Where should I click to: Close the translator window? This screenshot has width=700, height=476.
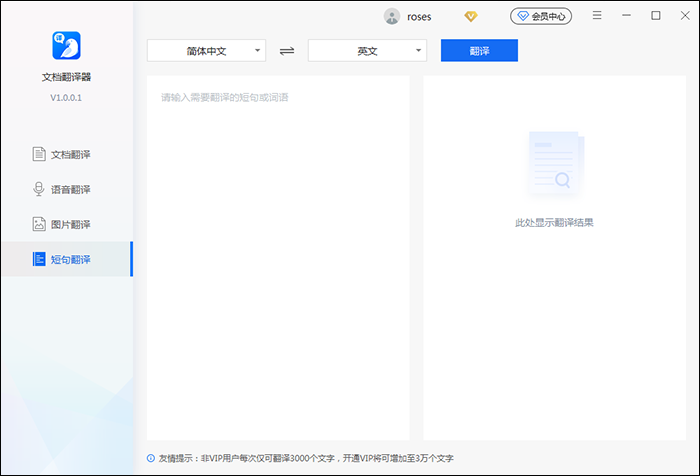[x=685, y=16]
